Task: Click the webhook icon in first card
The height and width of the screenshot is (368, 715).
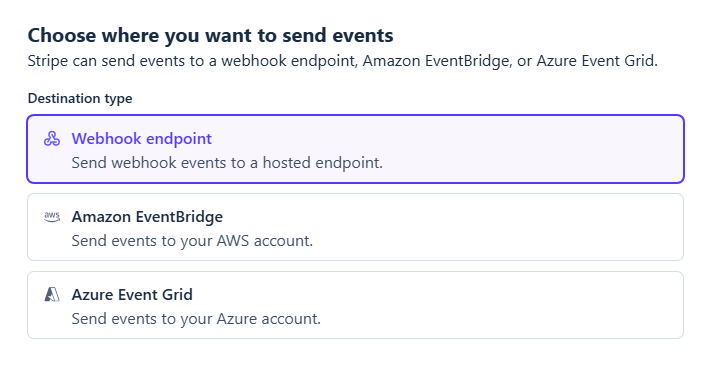Action: [52, 139]
